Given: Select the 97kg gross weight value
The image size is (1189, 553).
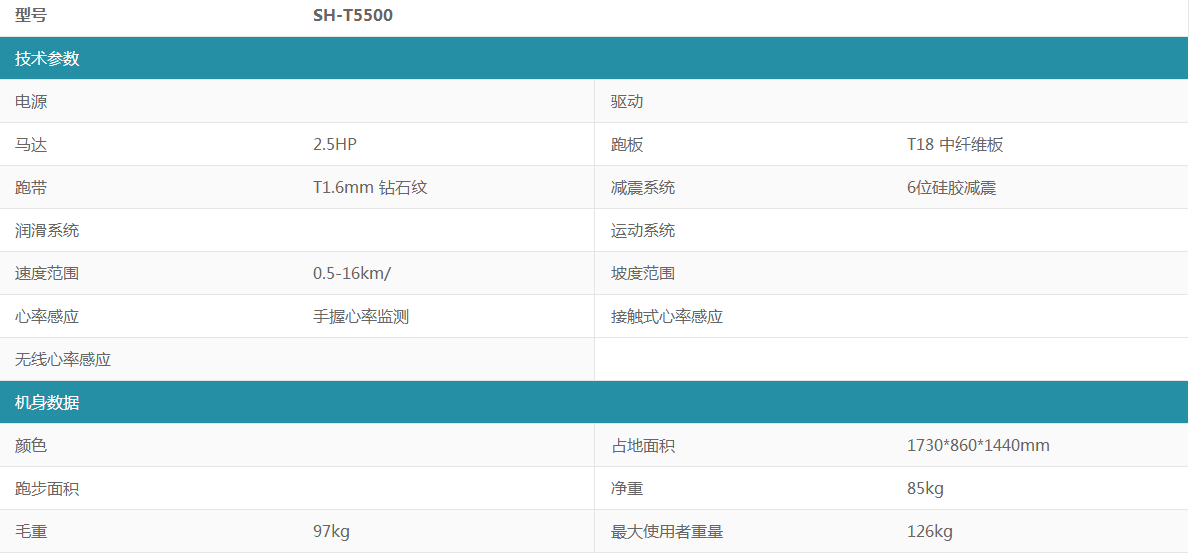Looking at the screenshot, I should 331,532.
